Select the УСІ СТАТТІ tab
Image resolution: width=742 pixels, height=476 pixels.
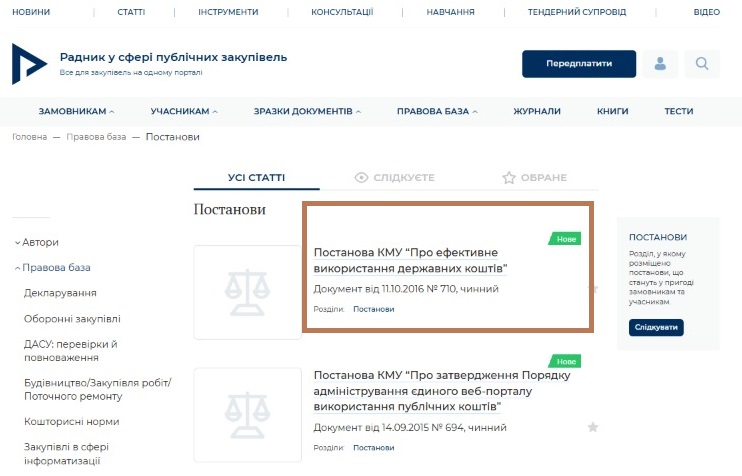pos(256,177)
